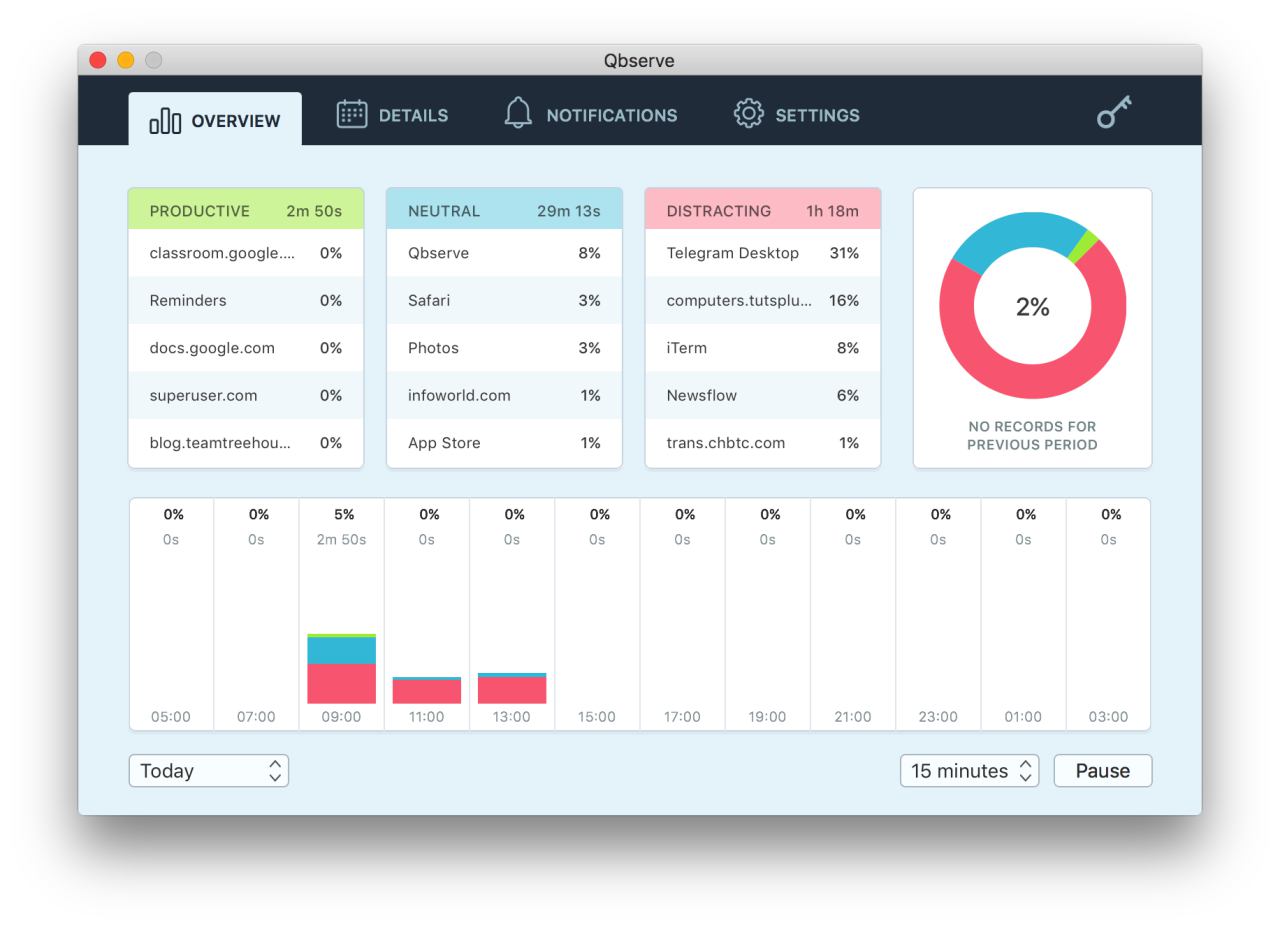Image resolution: width=1280 pixels, height=927 pixels.
Task: Click the Productive category header
Action: tap(245, 211)
